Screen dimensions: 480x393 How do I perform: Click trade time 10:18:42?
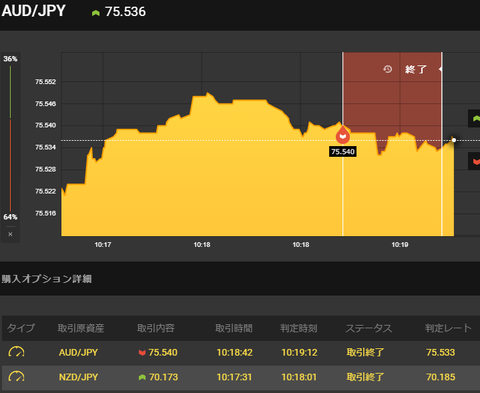[x=235, y=352]
